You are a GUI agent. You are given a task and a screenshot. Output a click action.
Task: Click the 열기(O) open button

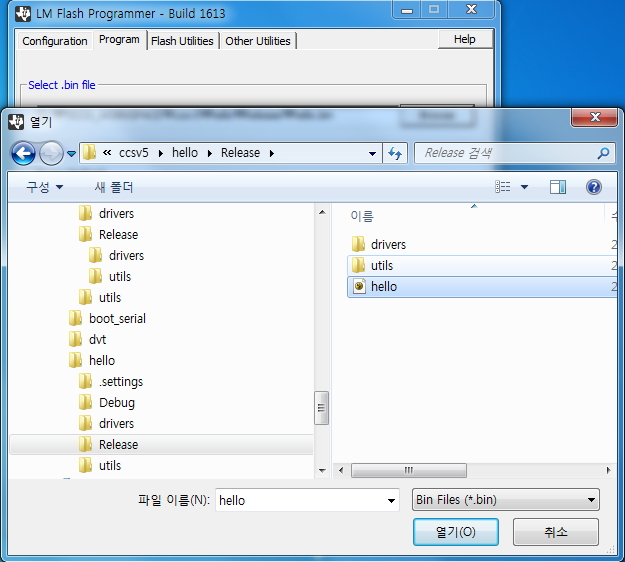tap(456, 532)
